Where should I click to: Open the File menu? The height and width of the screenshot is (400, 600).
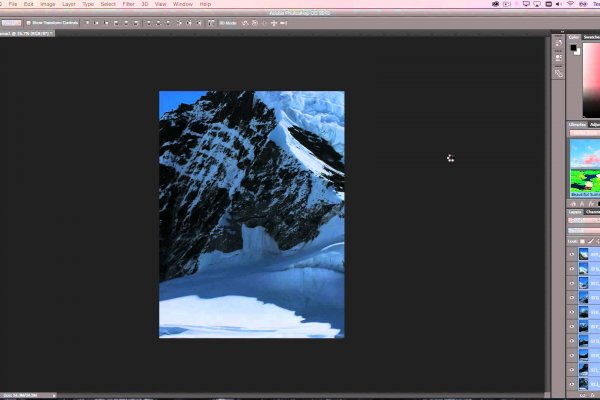13,4
